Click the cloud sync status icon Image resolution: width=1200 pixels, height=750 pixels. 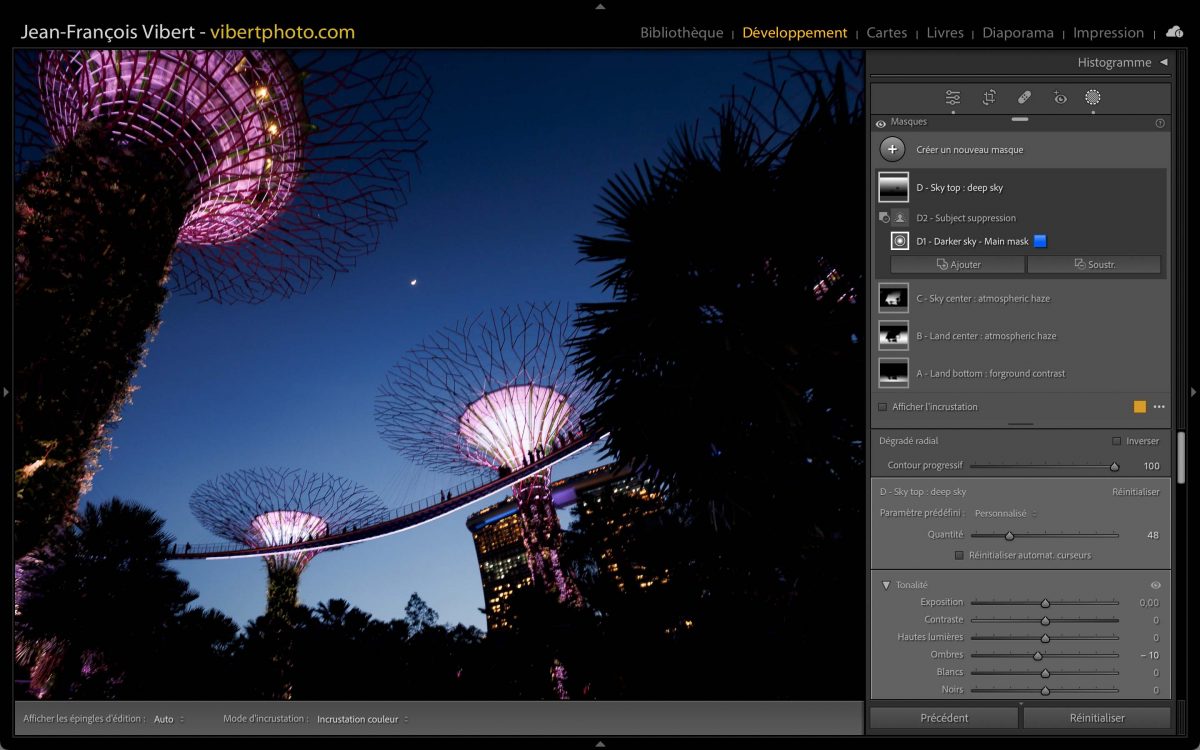point(1174,32)
